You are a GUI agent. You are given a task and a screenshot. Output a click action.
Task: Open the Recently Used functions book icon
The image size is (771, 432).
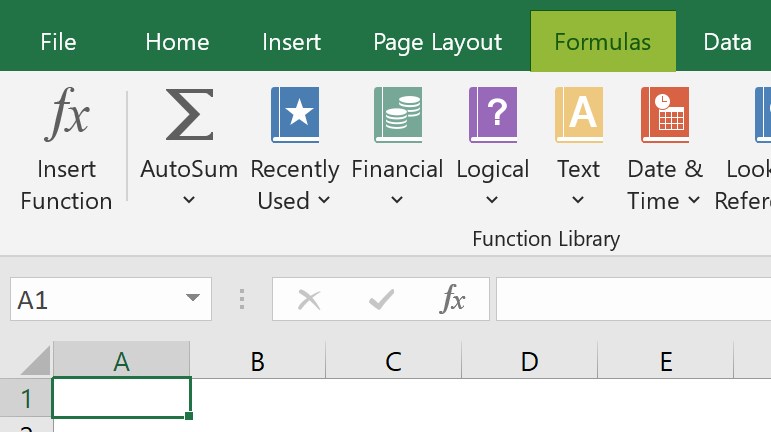[295, 115]
